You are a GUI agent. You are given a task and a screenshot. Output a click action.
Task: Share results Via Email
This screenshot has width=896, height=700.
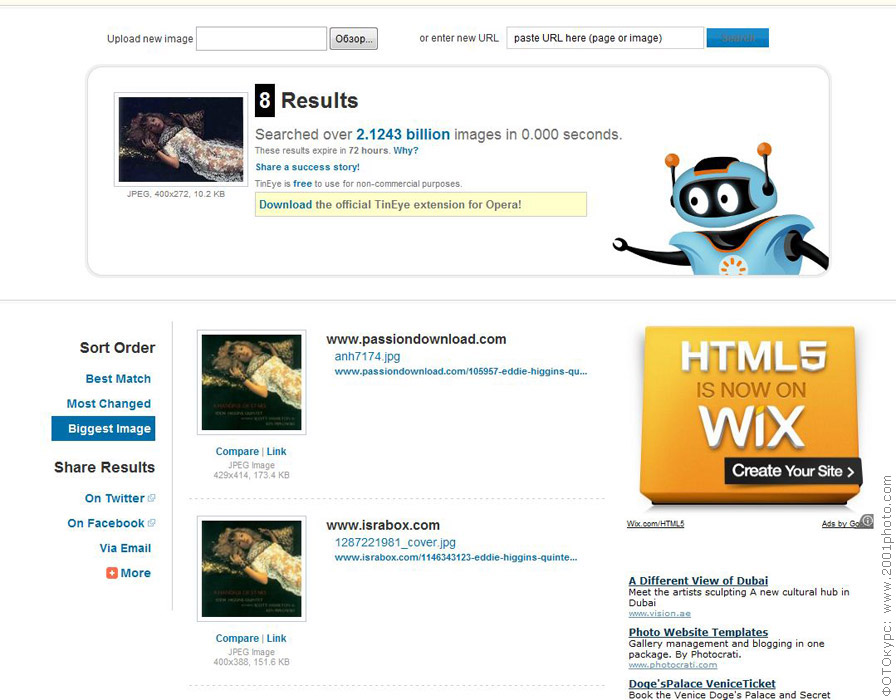coord(125,548)
